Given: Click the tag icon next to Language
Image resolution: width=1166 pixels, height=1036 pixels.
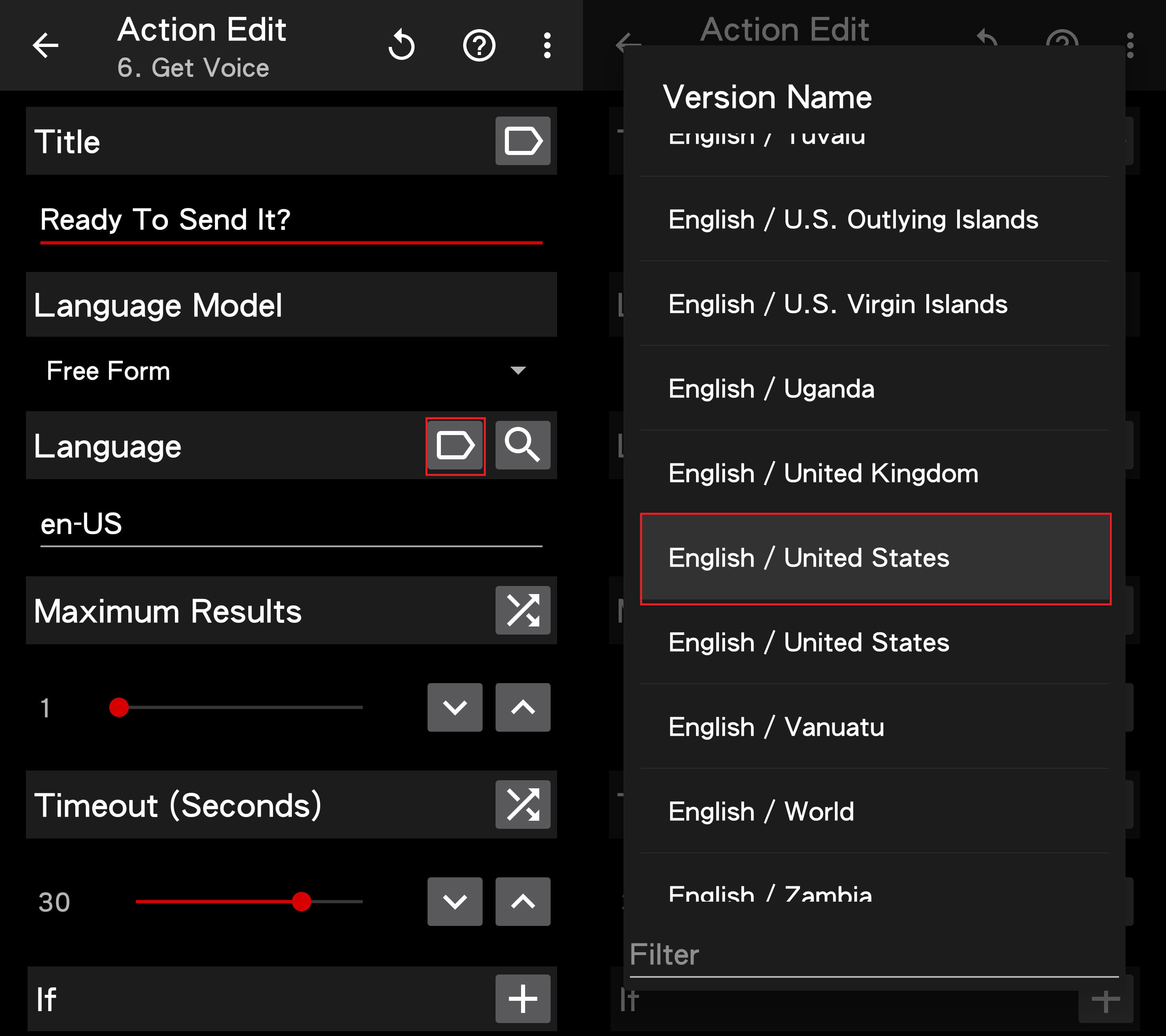Looking at the screenshot, I should [x=455, y=445].
